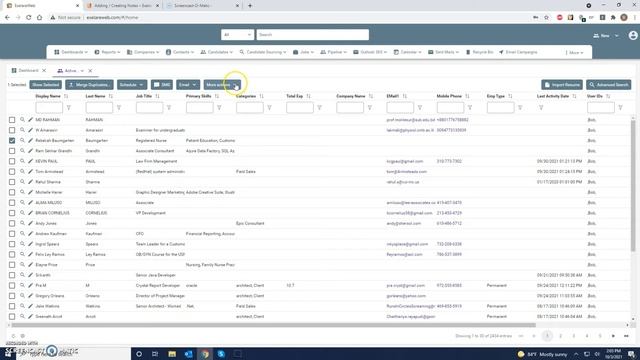Sort by the Display Name column arrows

(x=66, y=96)
